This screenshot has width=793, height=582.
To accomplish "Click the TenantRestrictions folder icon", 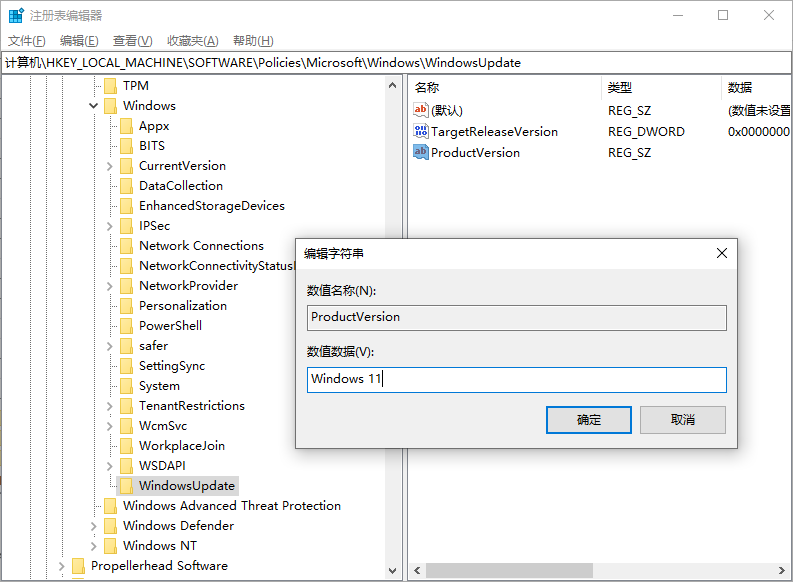I will pyautogui.click(x=126, y=406).
